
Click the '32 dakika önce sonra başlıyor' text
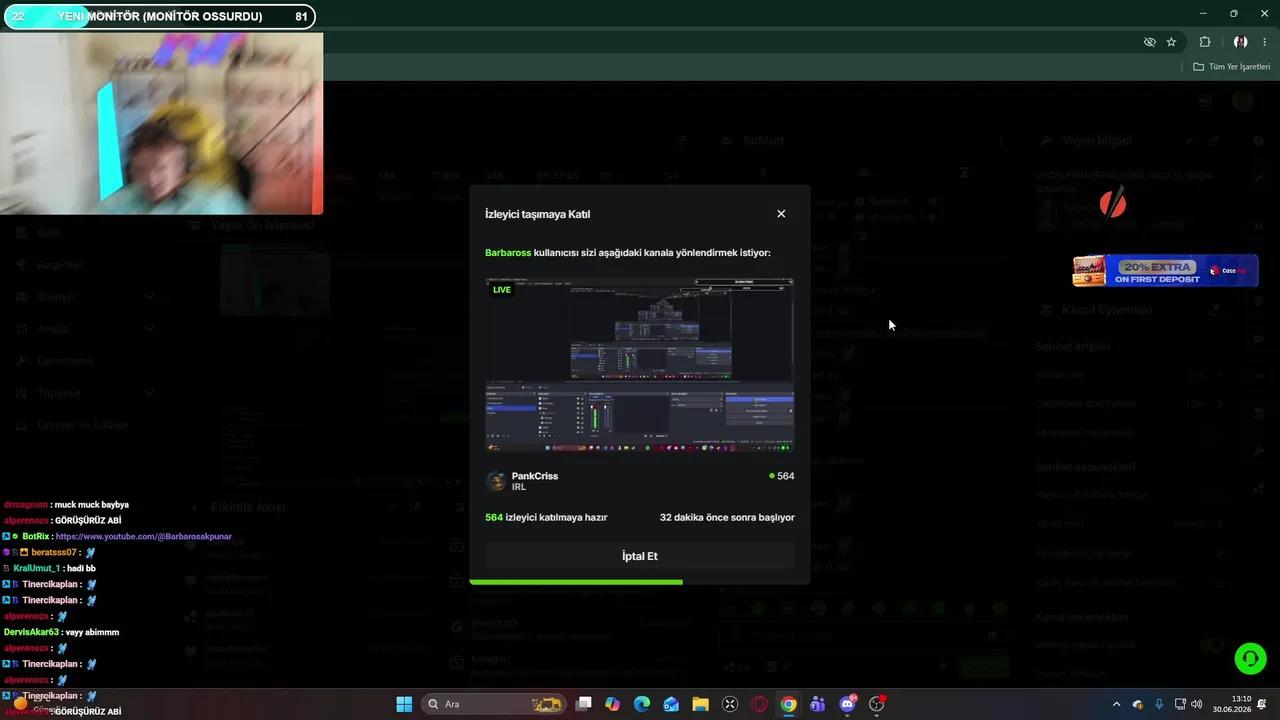(x=727, y=517)
